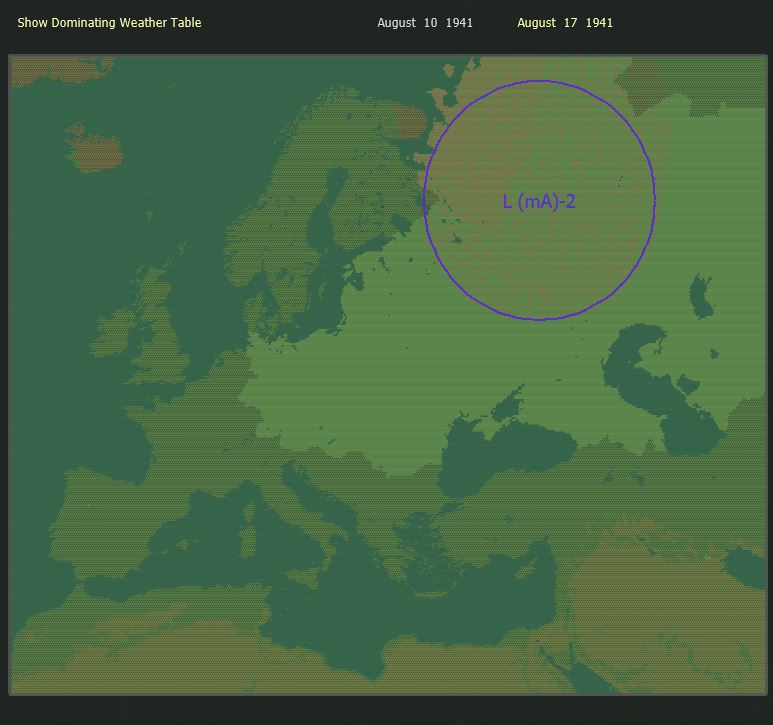Viewport: 773px width, 725px height.
Task: Select the August 17 1941 date
Action: [565, 23]
